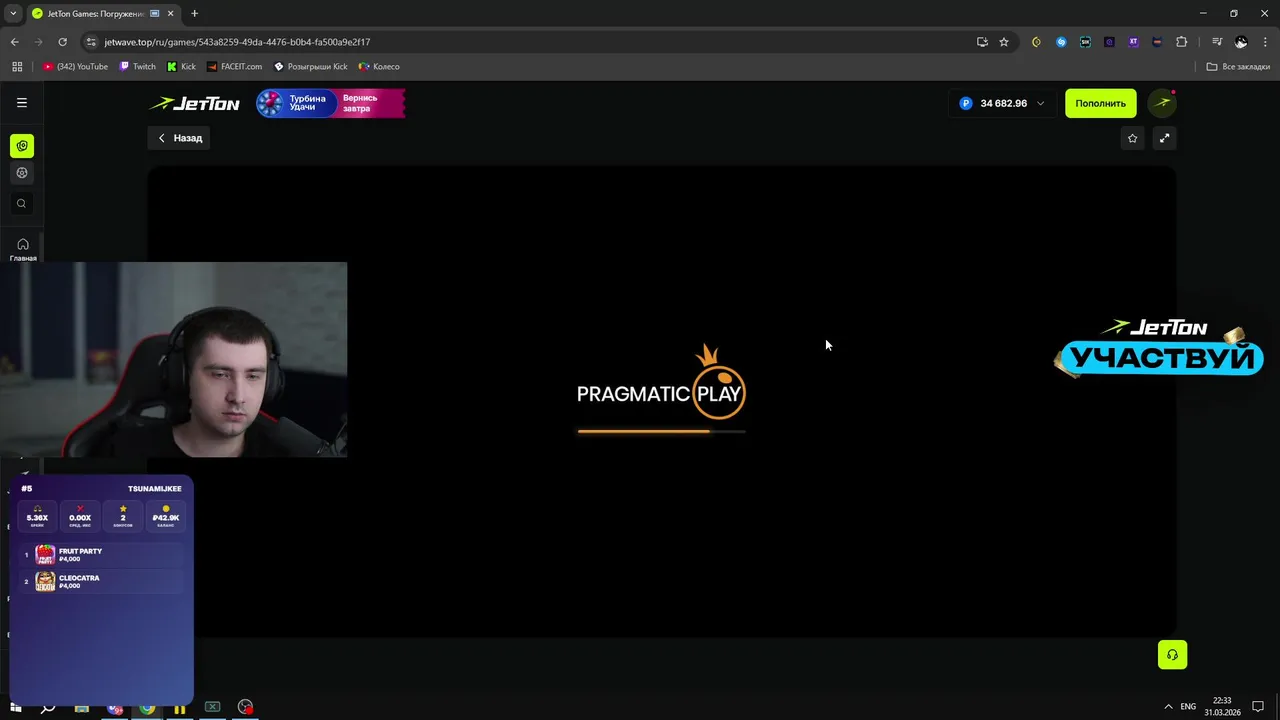Select the Cleocatra row in overlay

click(102, 582)
